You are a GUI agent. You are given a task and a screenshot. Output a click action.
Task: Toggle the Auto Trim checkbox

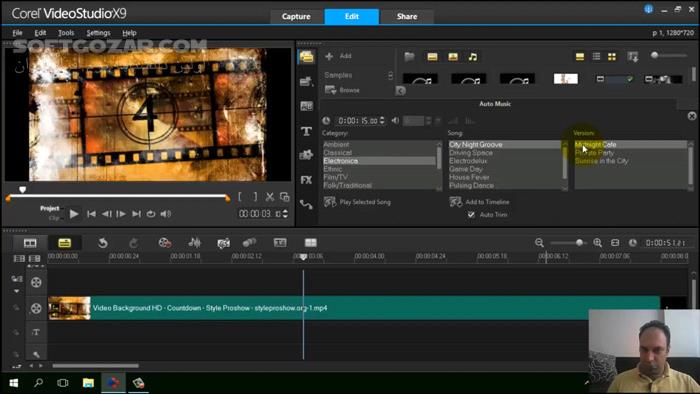click(471, 215)
